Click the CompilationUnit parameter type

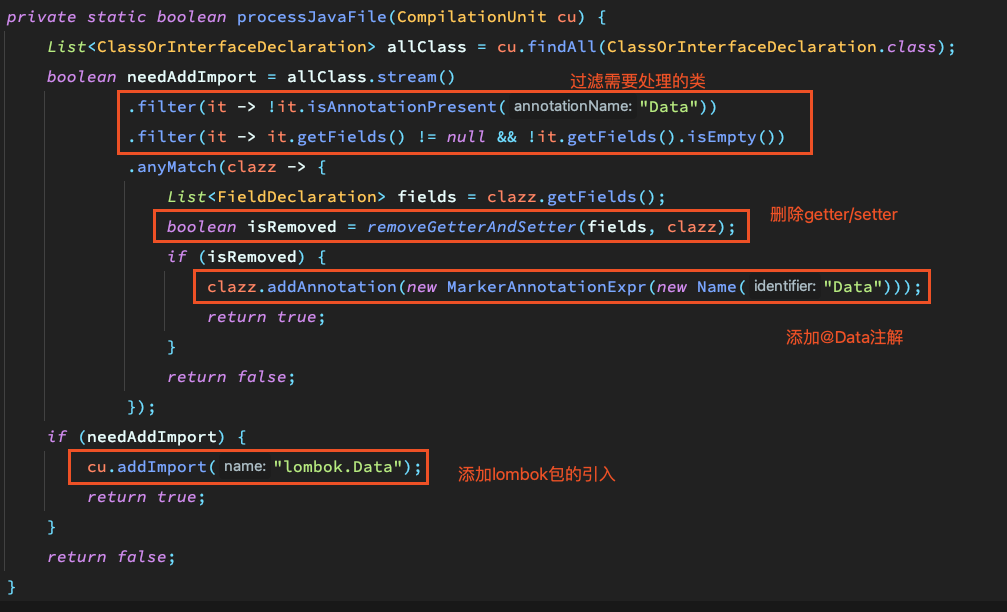[x=471, y=17]
